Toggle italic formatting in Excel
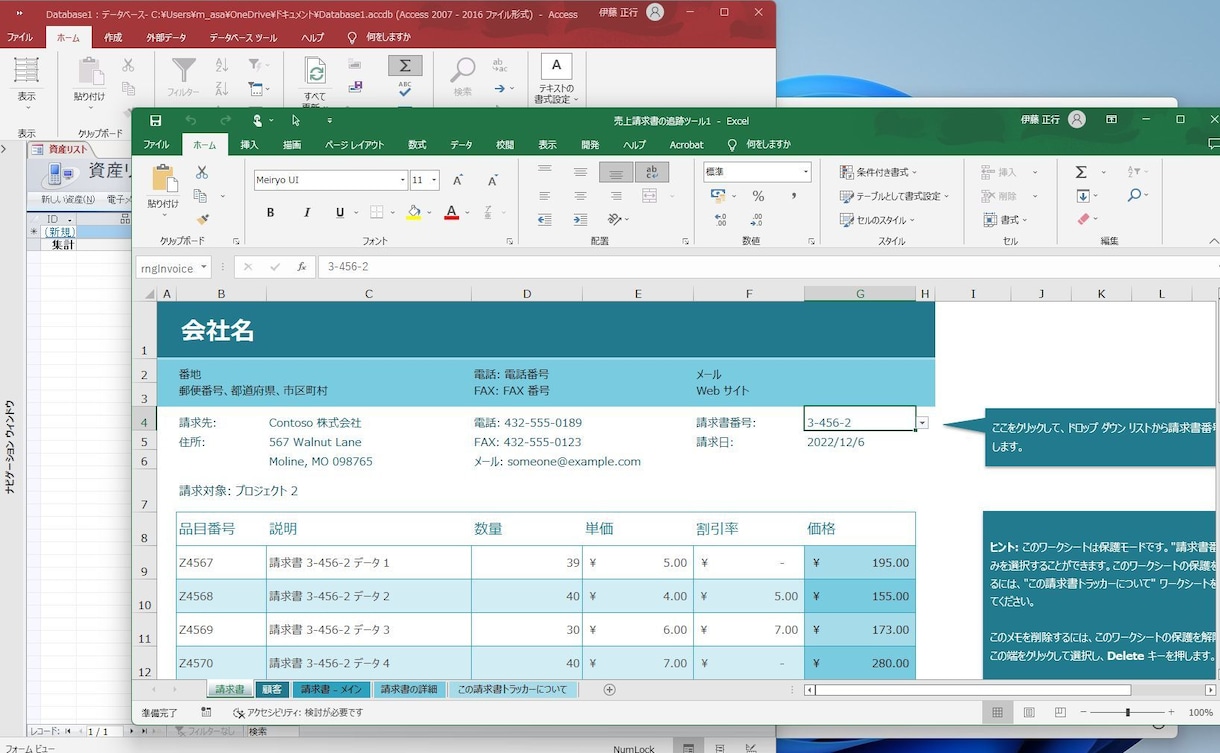1220x753 pixels. point(306,213)
